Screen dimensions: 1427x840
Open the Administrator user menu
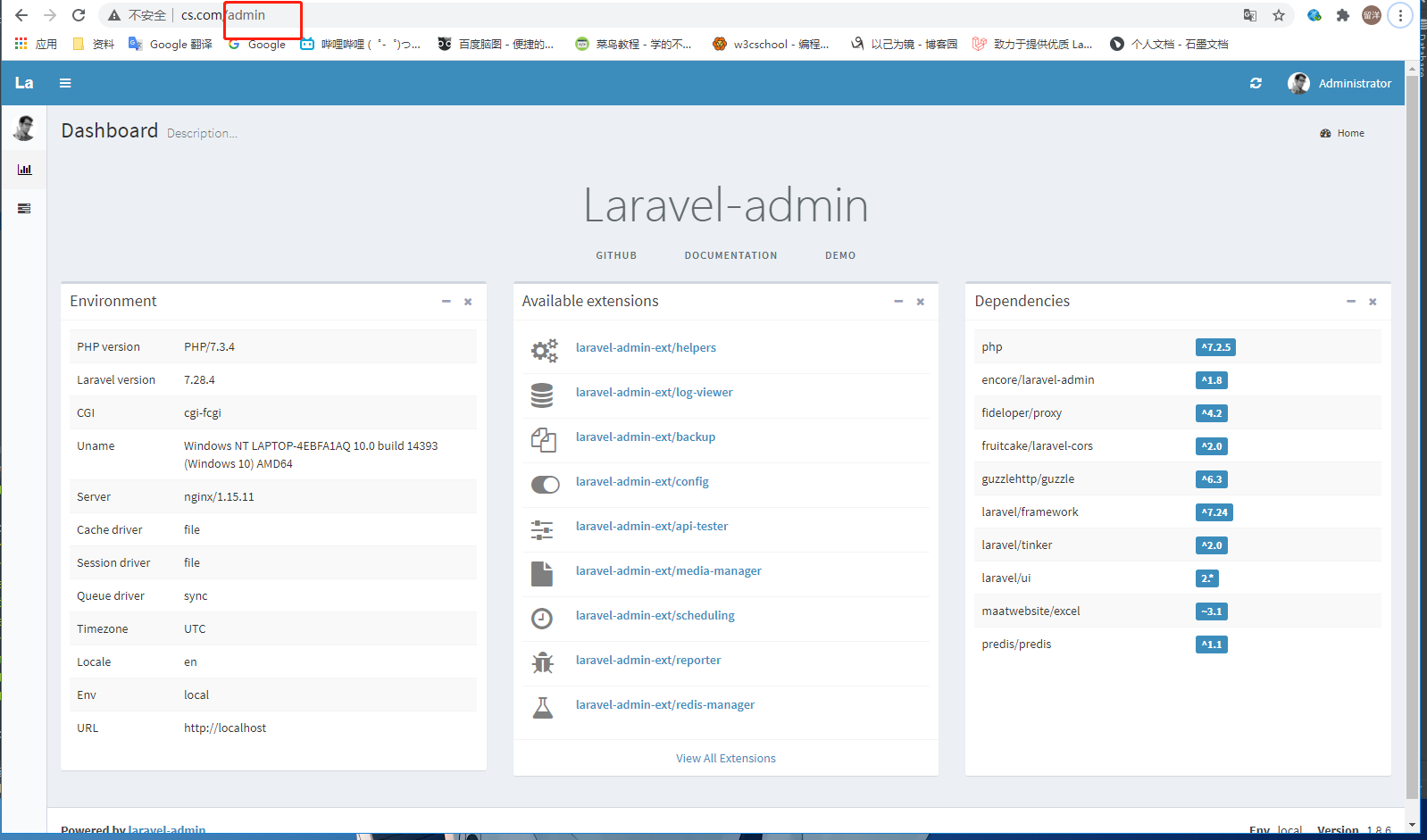click(1339, 83)
